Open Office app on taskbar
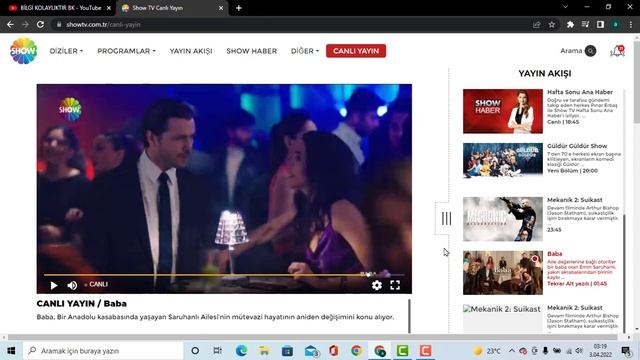 click(333, 351)
